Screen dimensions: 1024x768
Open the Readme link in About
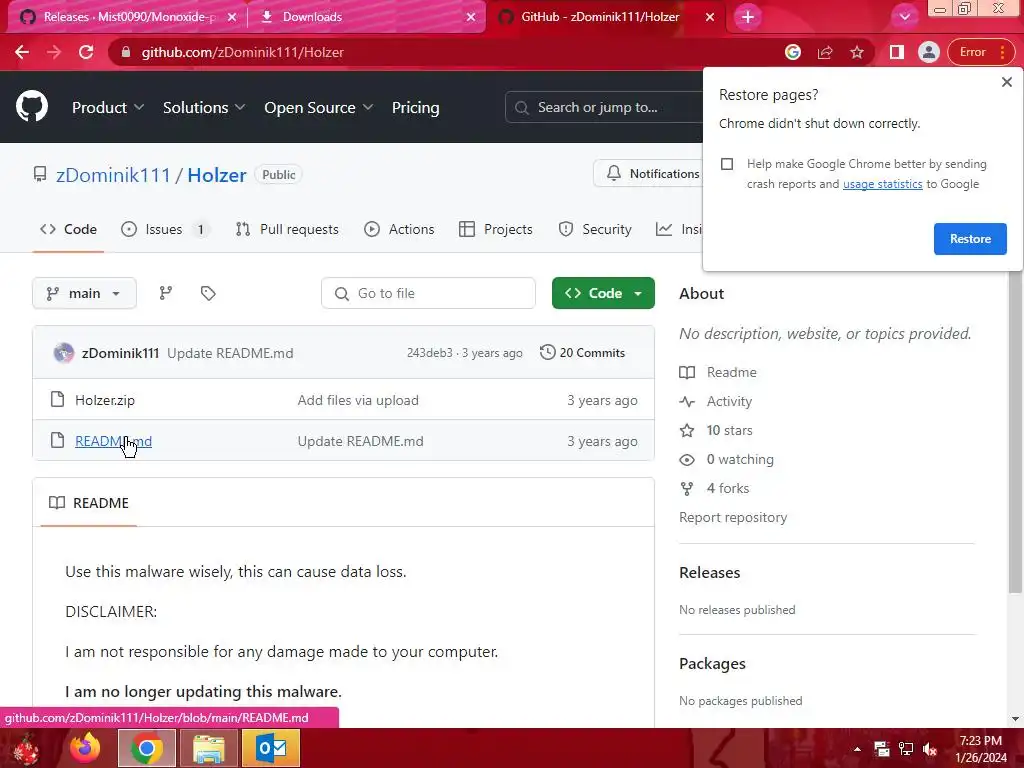(718, 372)
